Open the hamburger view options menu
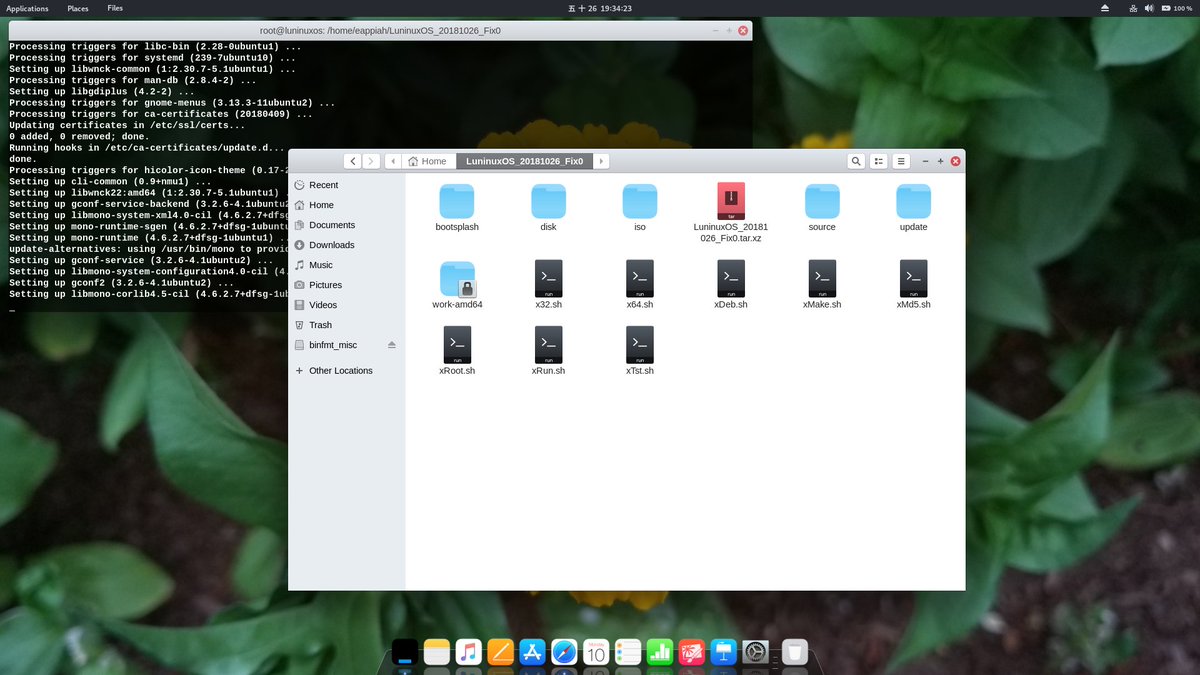The image size is (1200, 675). (901, 160)
